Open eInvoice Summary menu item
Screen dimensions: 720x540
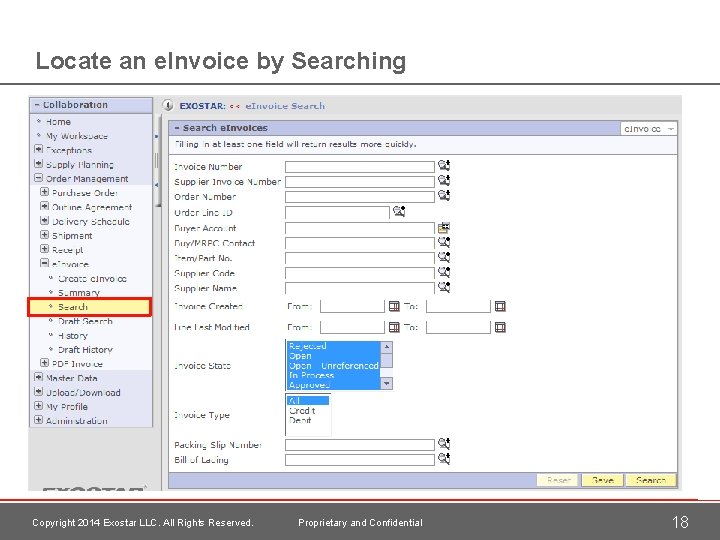pyautogui.click(x=79, y=293)
